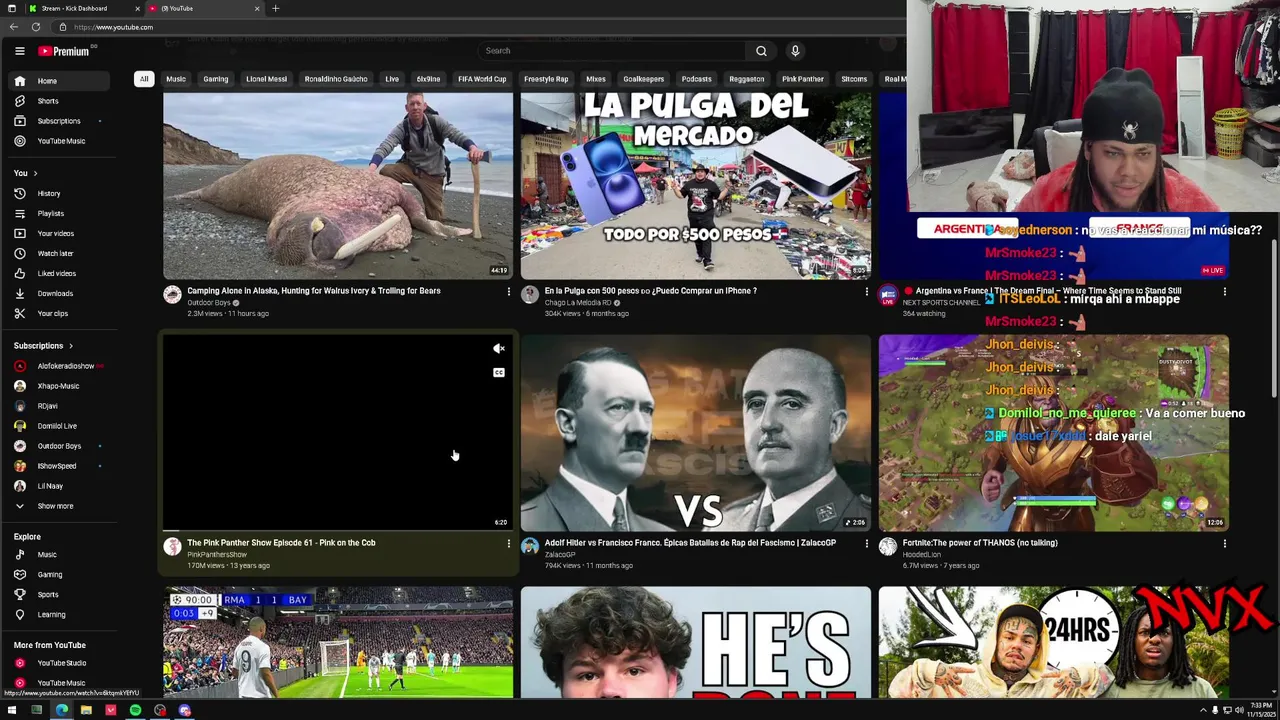This screenshot has width=1280, height=720.
Task: Open the RMA vs BAY football thumbnail
Action: coord(338,642)
